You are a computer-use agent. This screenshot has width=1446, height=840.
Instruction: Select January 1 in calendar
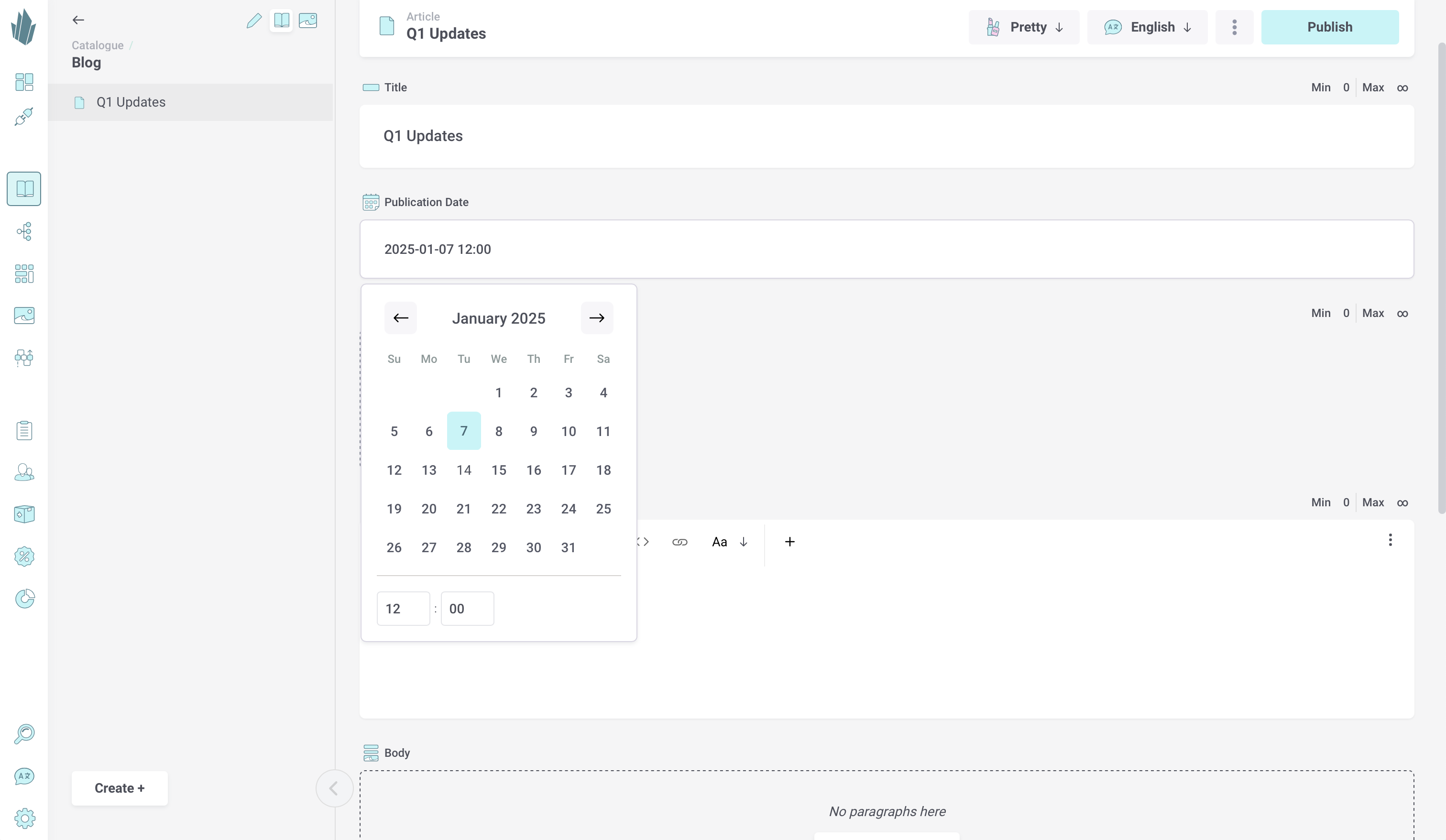pyautogui.click(x=499, y=393)
